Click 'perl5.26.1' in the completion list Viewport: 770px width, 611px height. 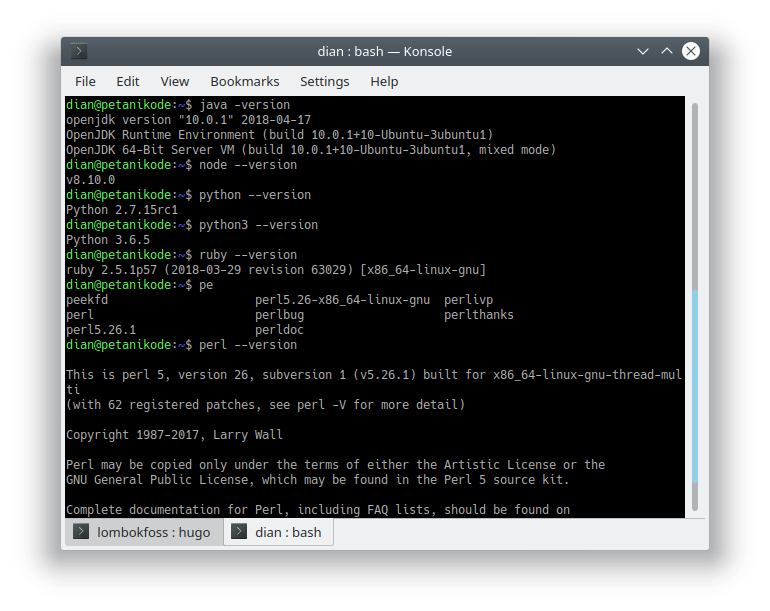[x=101, y=330]
